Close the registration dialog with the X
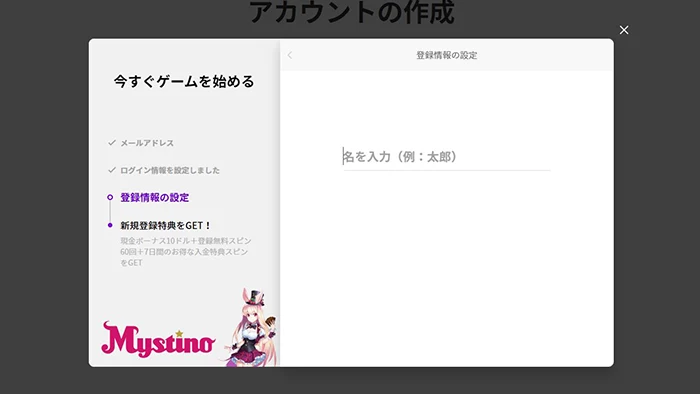 [624, 30]
